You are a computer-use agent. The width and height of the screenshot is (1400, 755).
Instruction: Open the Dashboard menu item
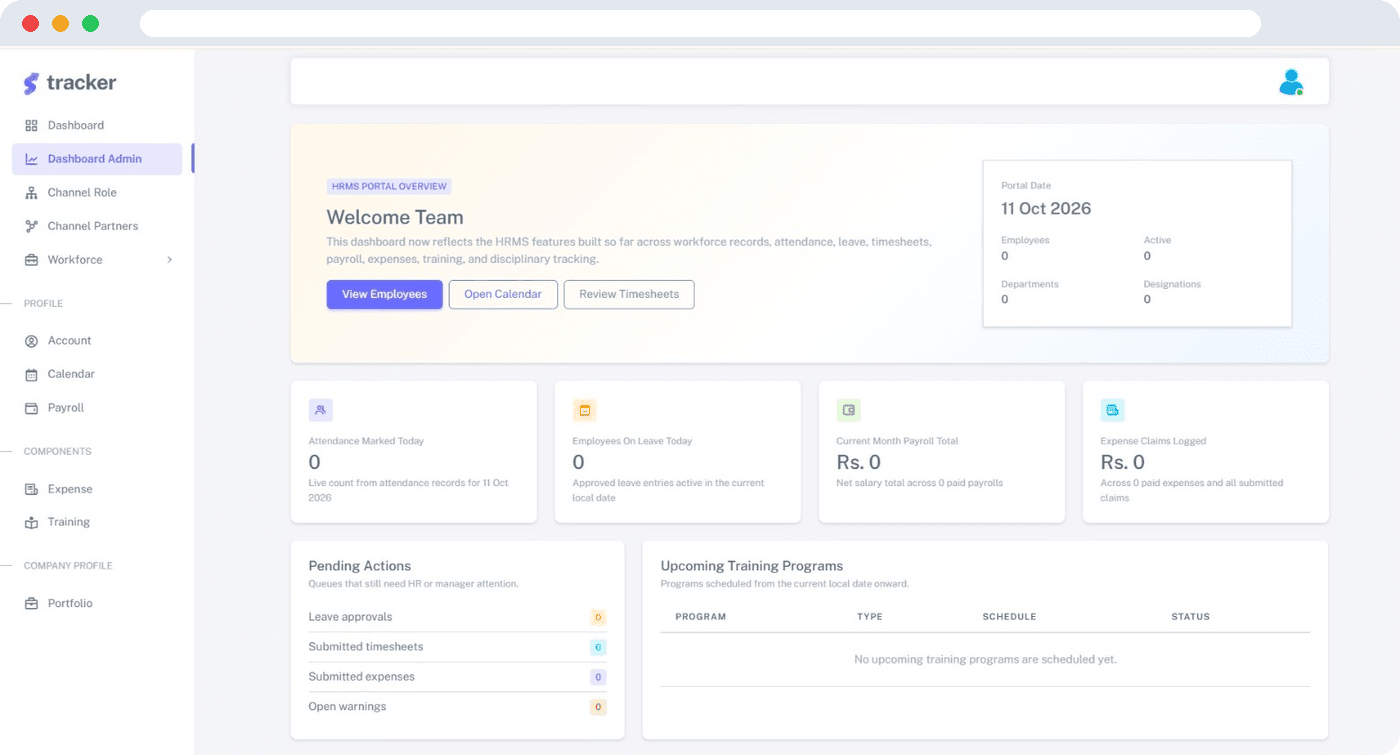click(x=97, y=125)
